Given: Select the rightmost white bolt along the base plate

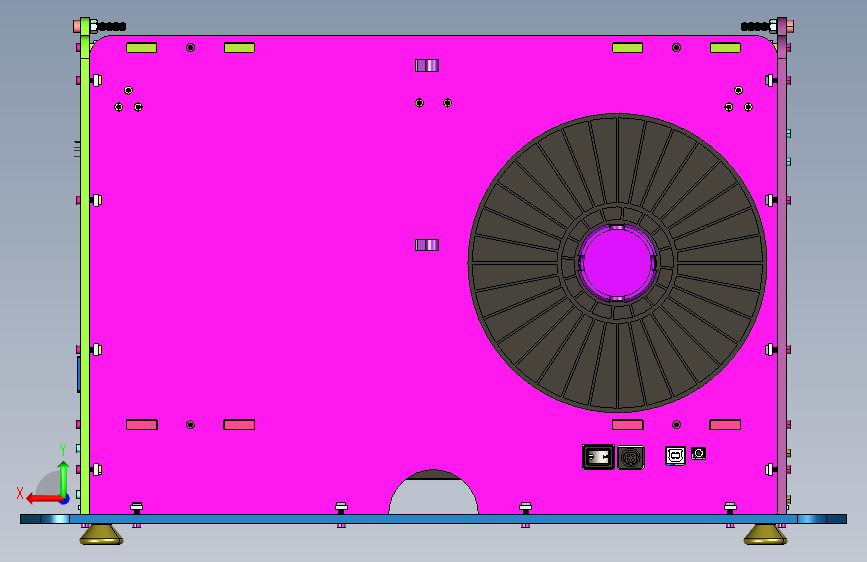Looking at the screenshot, I should point(730,507).
